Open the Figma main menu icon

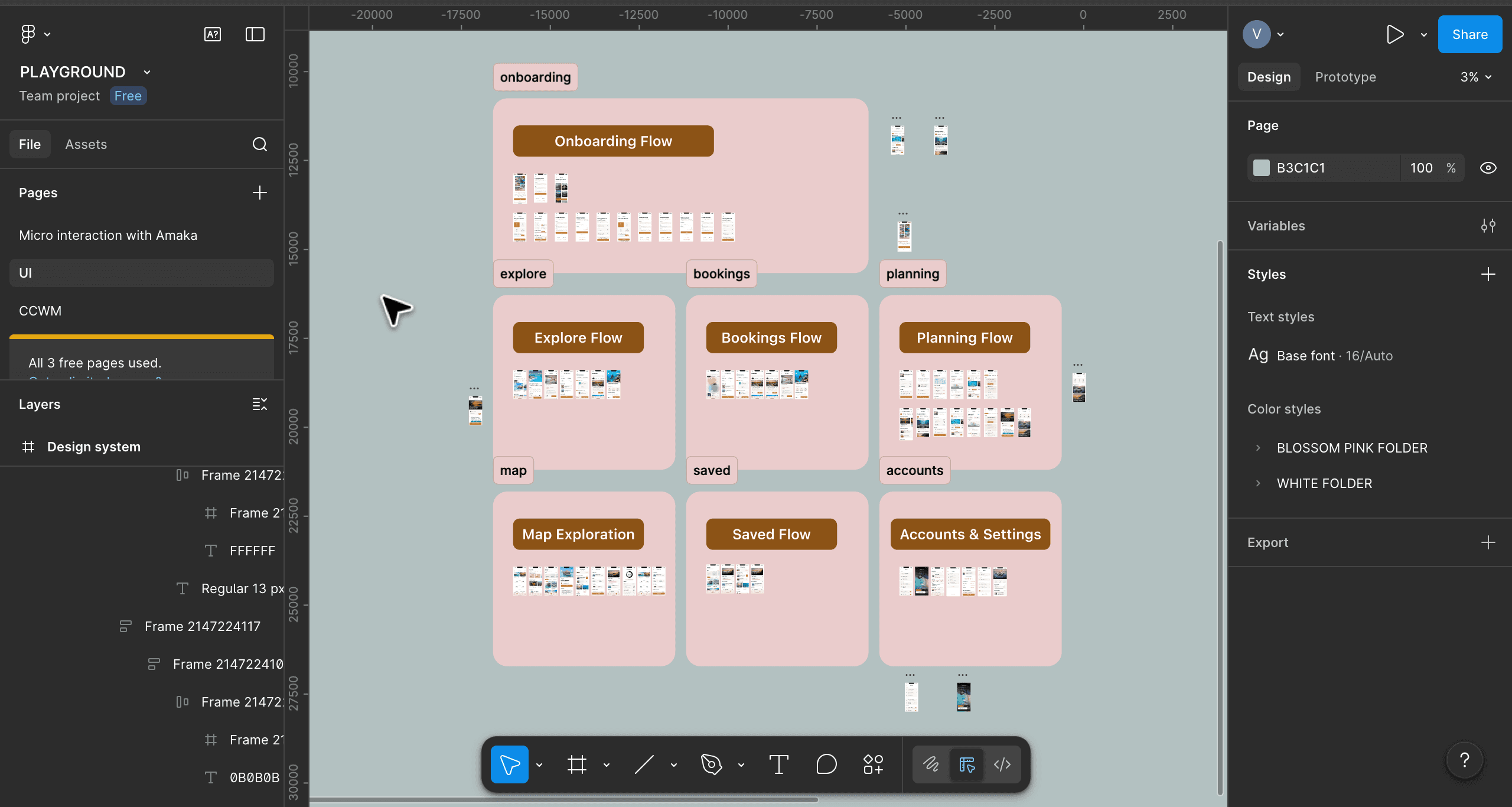(28, 34)
